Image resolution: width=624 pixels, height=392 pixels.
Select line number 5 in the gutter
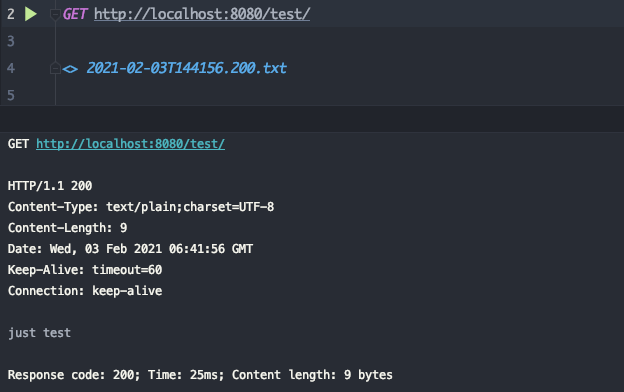[11, 96]
